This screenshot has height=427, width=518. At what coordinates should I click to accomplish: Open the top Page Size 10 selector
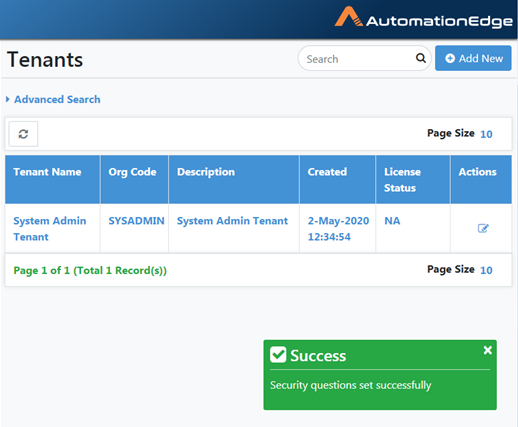click(x=486, y=134)
